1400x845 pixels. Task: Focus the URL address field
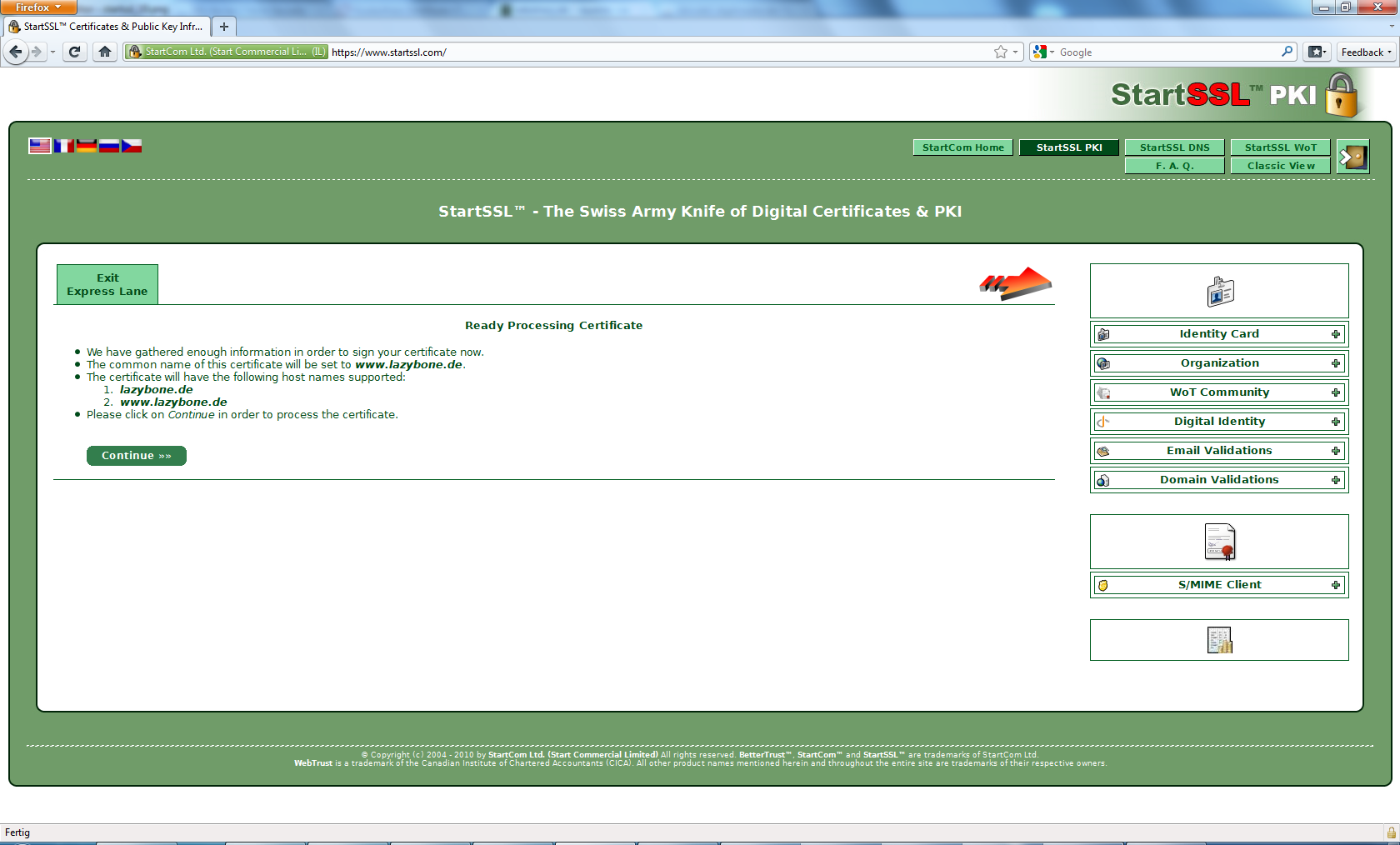pyautogui.click(x=658, y=52)
